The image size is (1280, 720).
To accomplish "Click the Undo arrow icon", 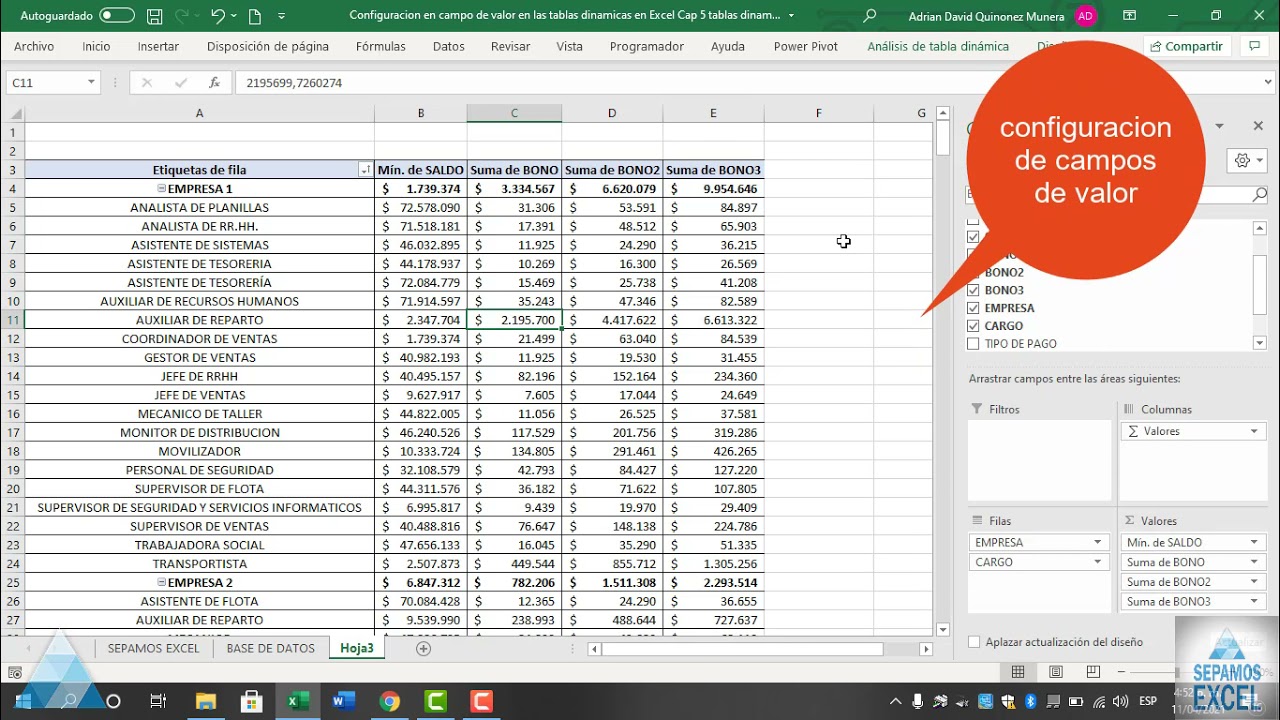I will (x=218, y=16).
